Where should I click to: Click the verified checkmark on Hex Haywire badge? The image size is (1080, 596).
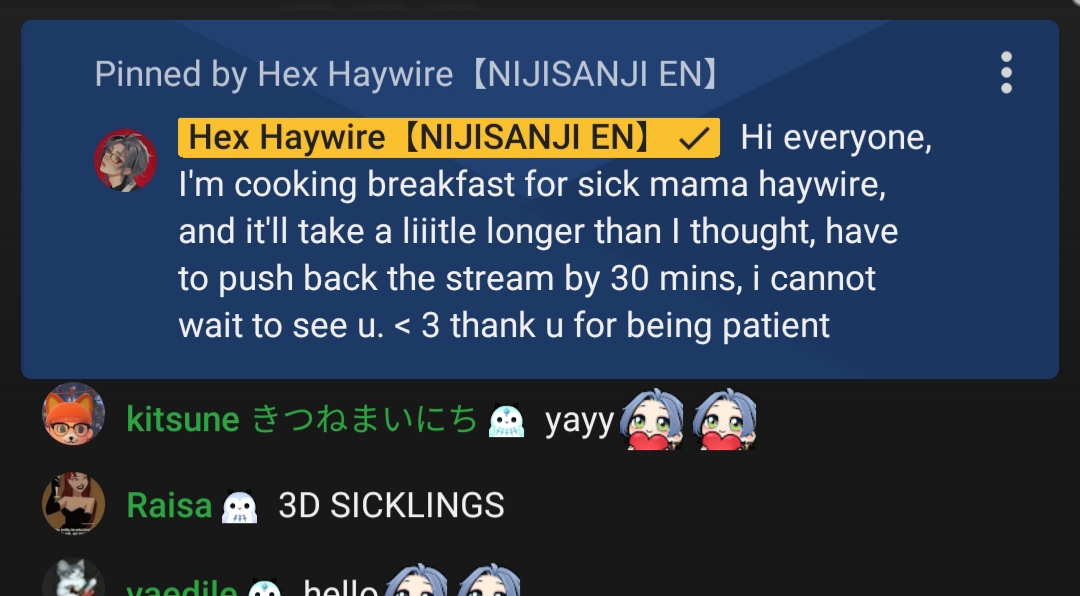(694, 138)
